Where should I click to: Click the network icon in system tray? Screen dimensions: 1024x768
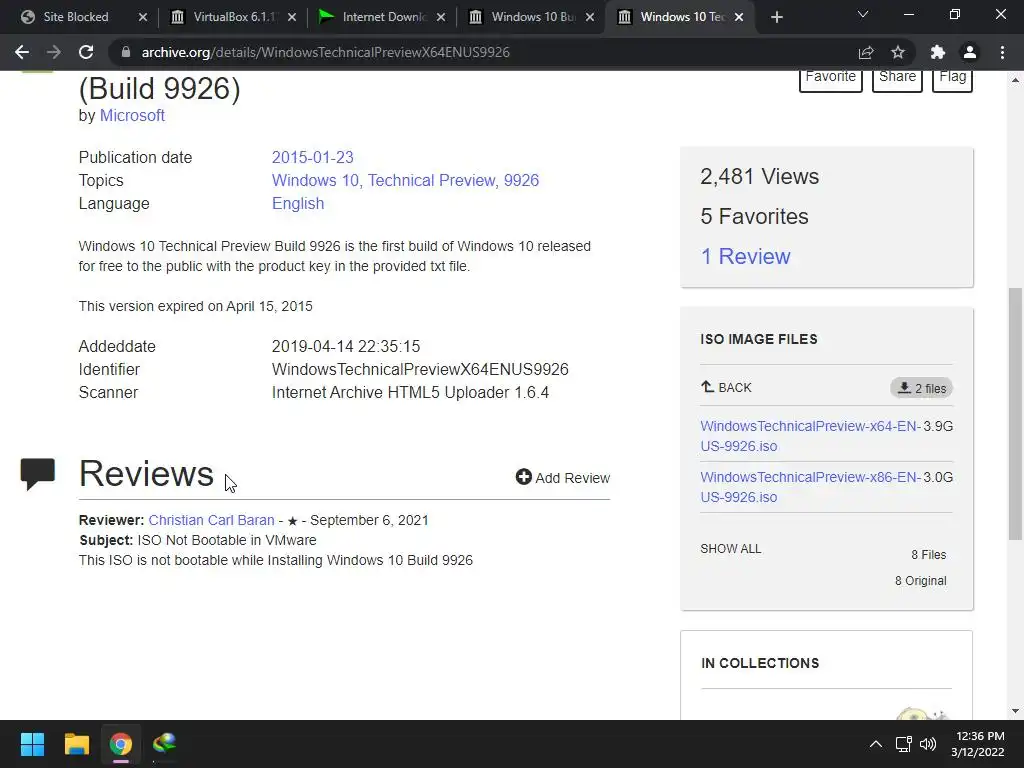click(904, 744)
